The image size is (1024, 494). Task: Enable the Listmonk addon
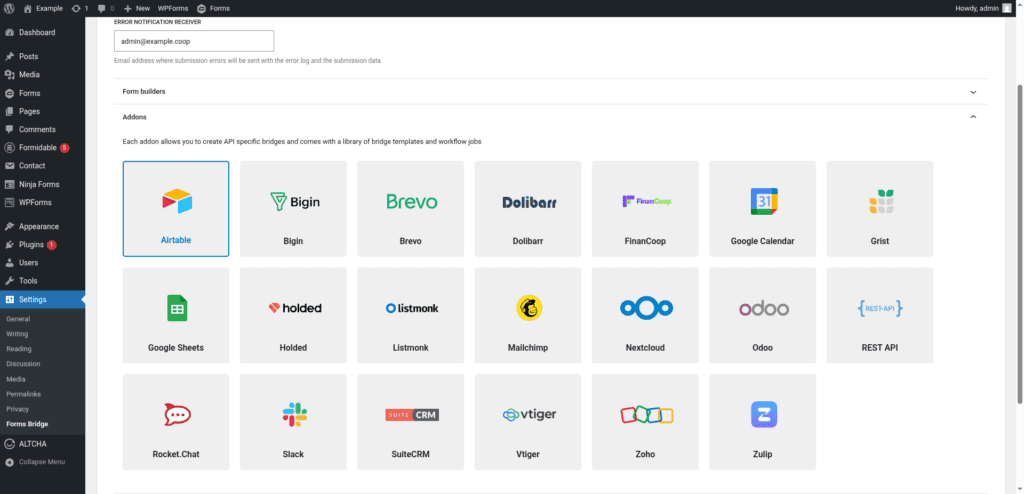(x=411, y=315)
